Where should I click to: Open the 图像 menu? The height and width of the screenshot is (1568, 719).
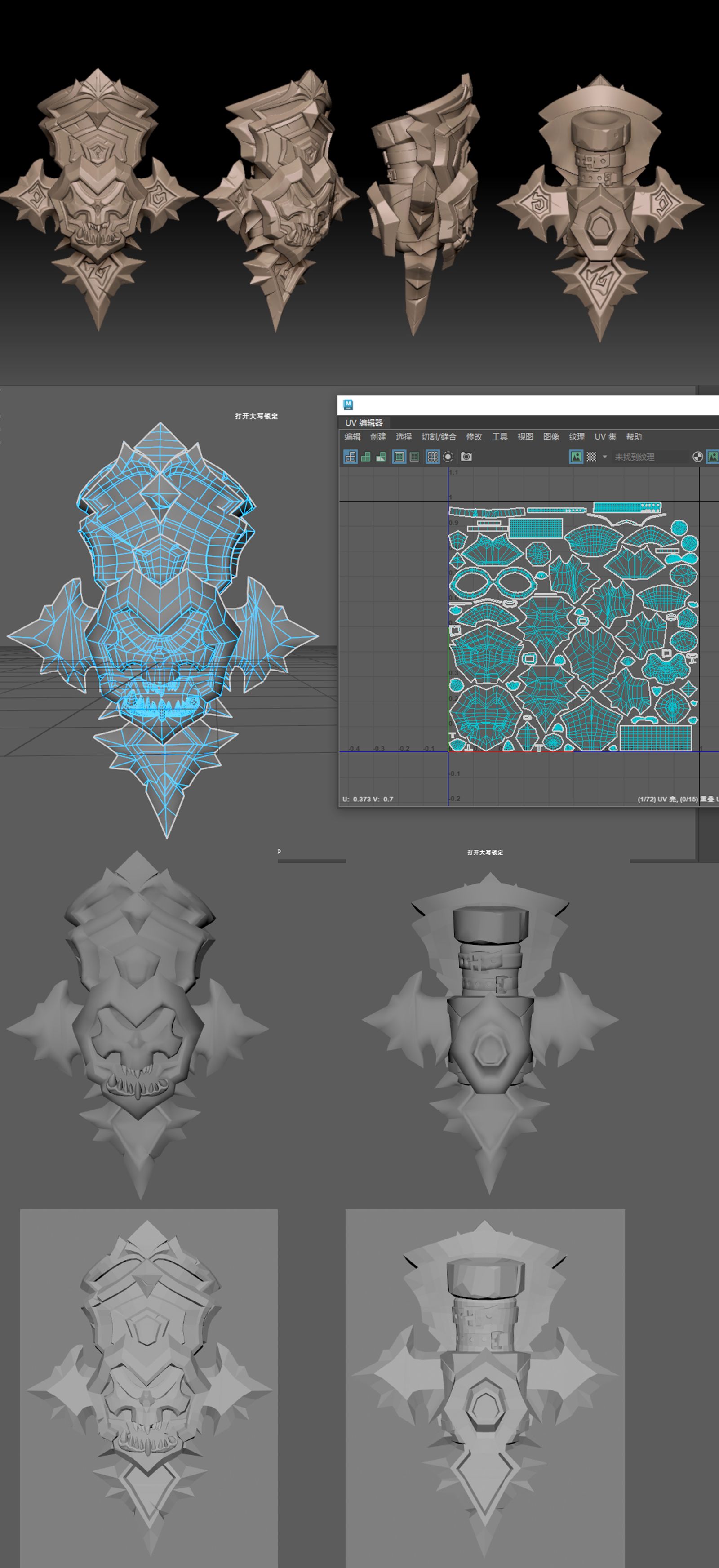551,437
